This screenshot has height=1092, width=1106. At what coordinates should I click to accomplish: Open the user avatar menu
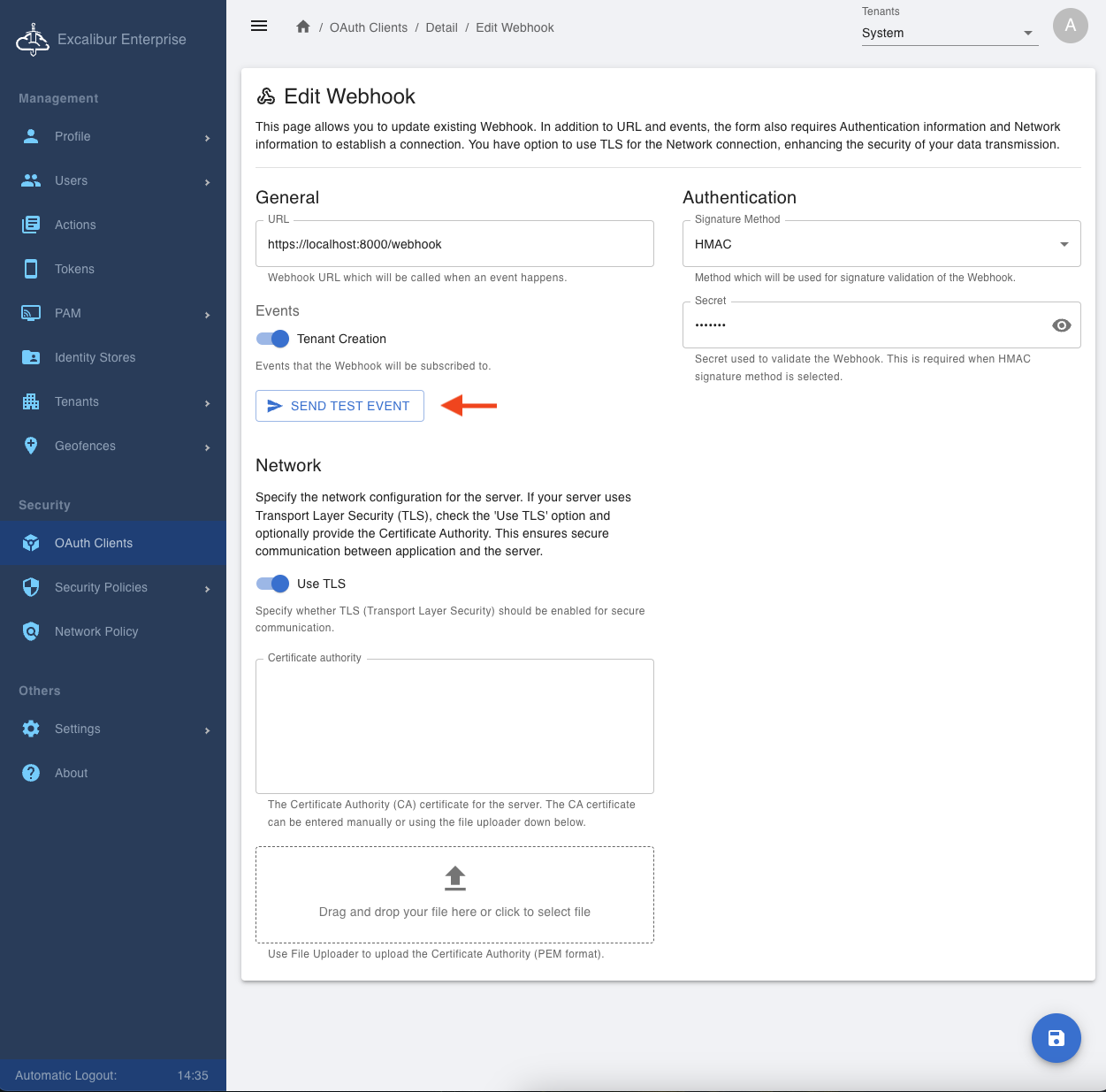click(1070, 26)
